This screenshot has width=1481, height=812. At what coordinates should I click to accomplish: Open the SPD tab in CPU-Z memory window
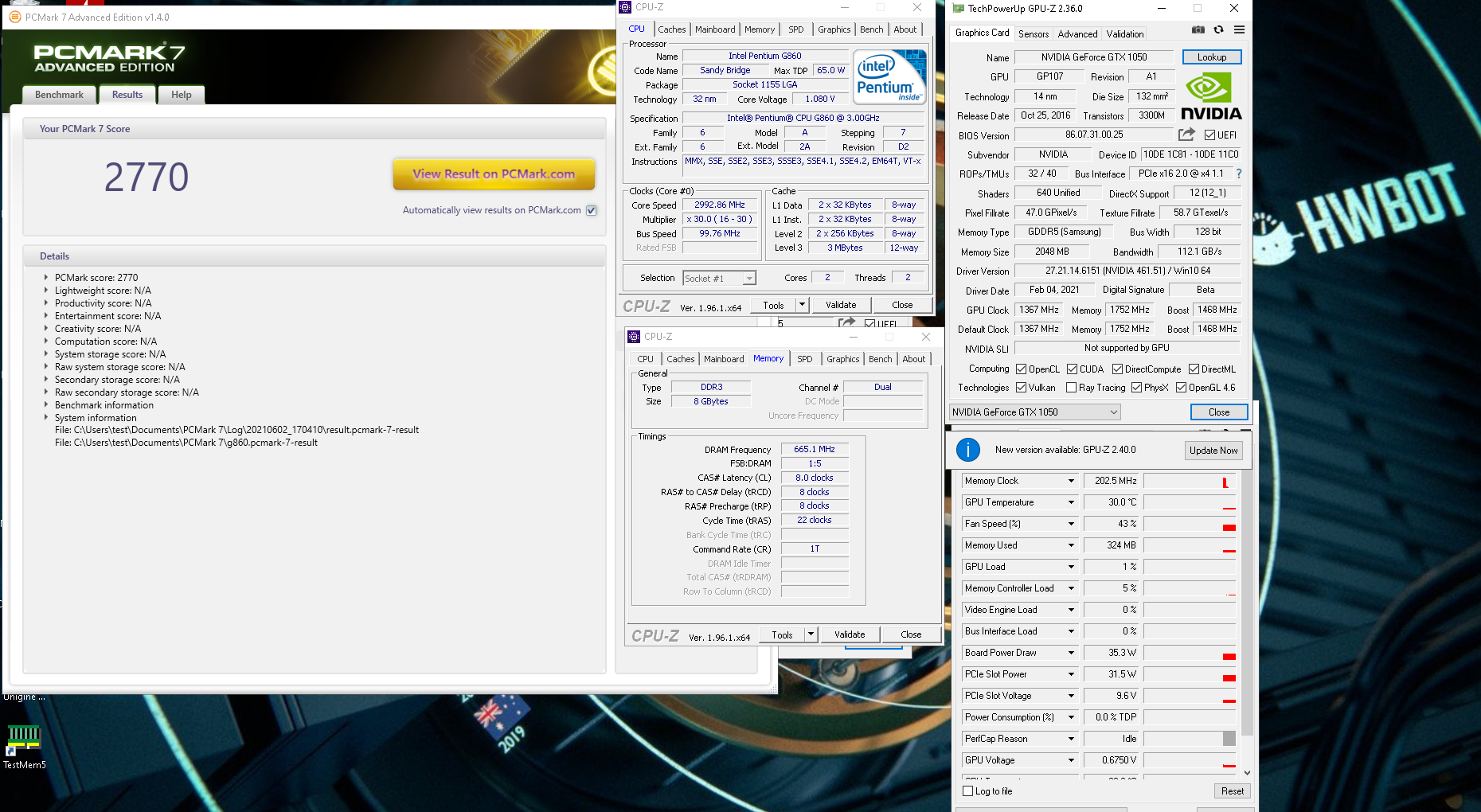coord(805,359)
